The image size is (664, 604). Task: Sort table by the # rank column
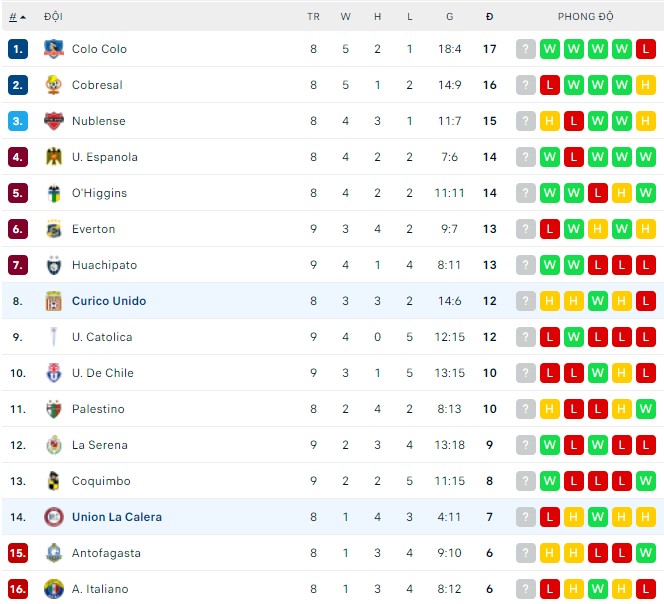17,17
